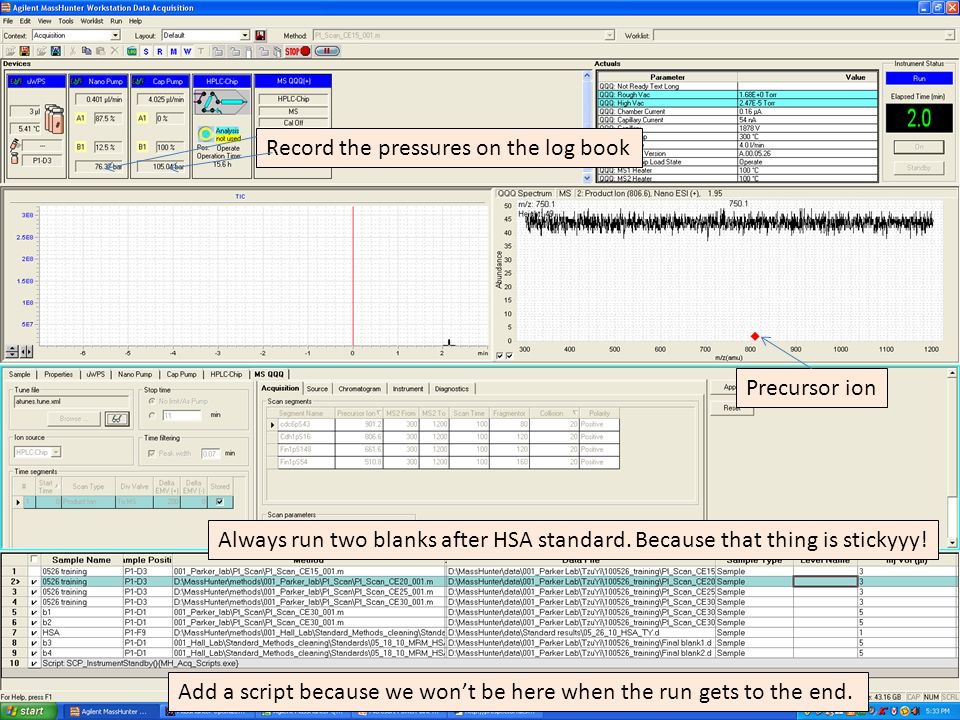This screenshot has width=960, height=720.
Task: Click the paste toolbar icon
Action: 100,51
